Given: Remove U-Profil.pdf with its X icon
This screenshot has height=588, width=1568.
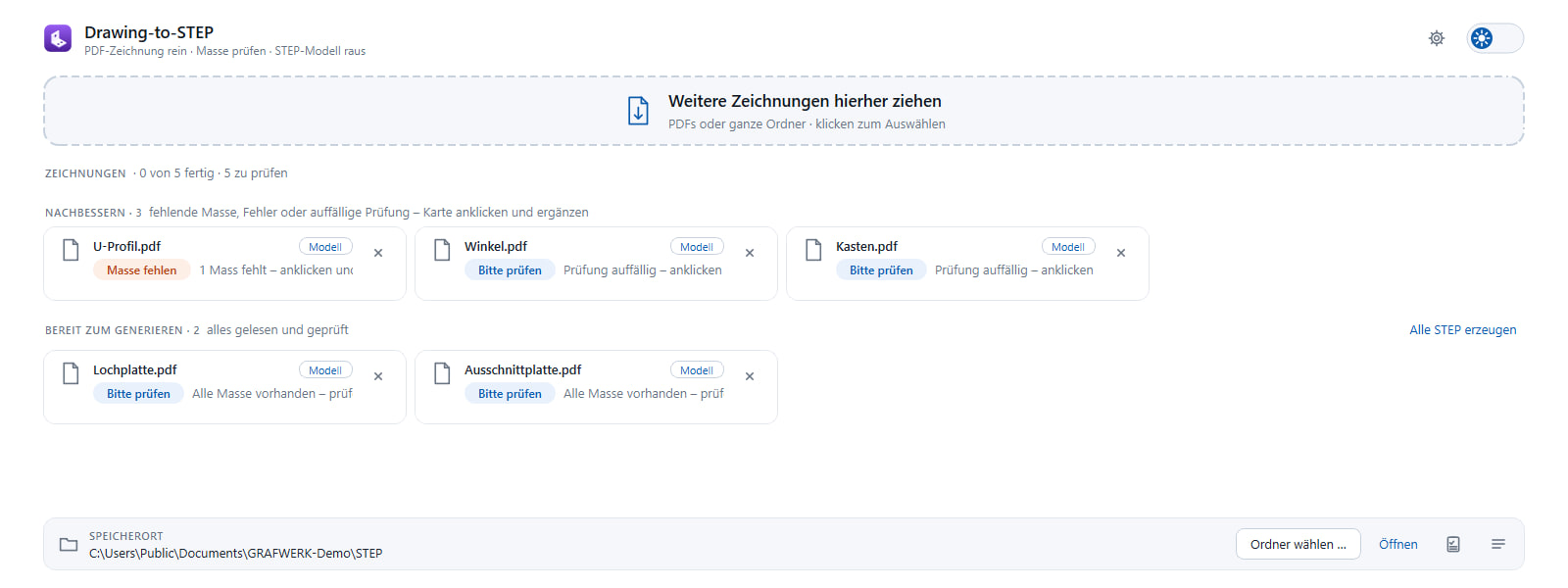Looking at the screenshot, I should [x=378, y=253].
